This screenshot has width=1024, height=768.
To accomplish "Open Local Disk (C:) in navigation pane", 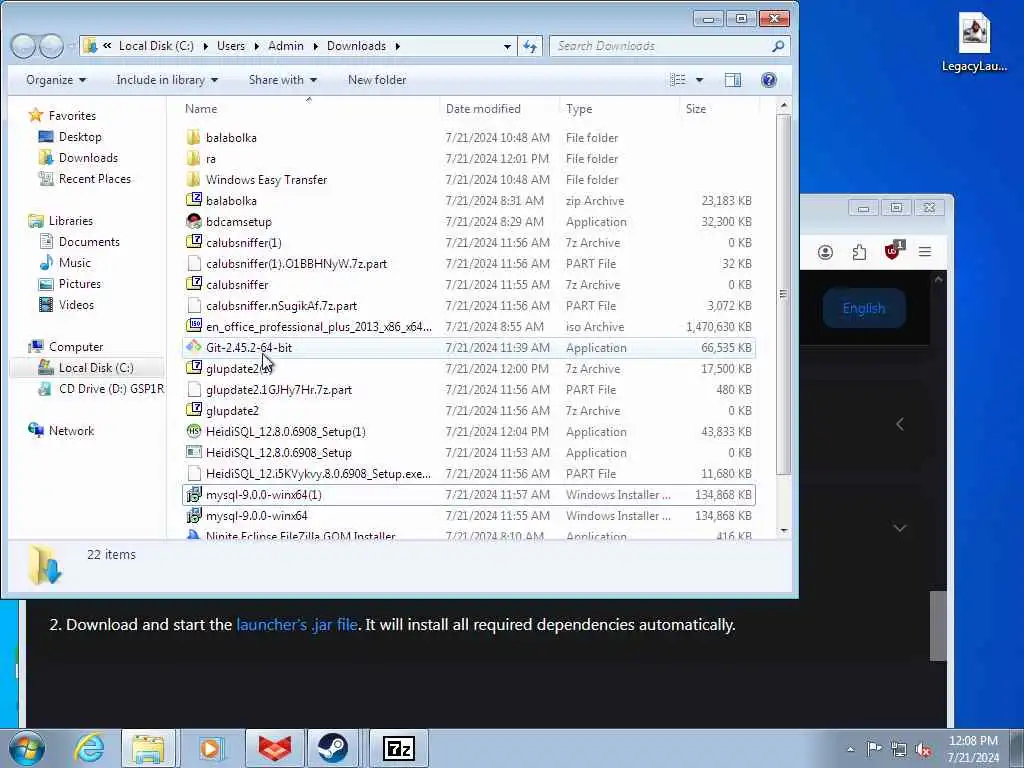I will click(96, 368).
